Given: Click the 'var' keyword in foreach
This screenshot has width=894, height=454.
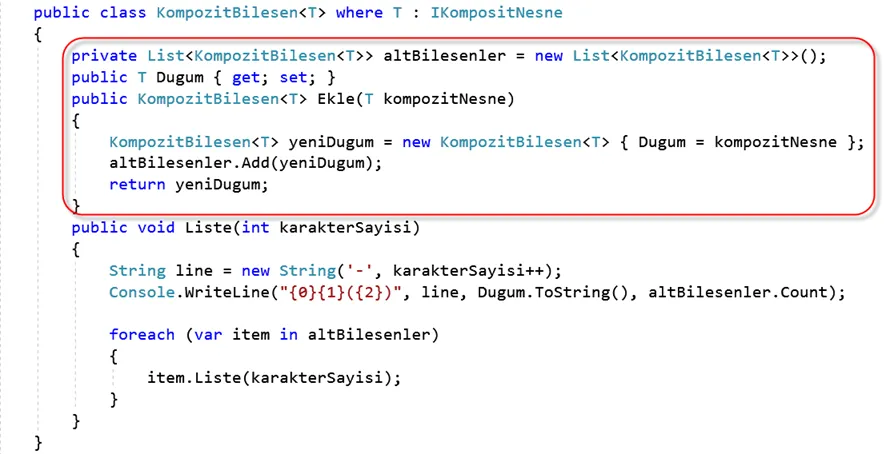Looking at the screenshot, I should 208,334.
